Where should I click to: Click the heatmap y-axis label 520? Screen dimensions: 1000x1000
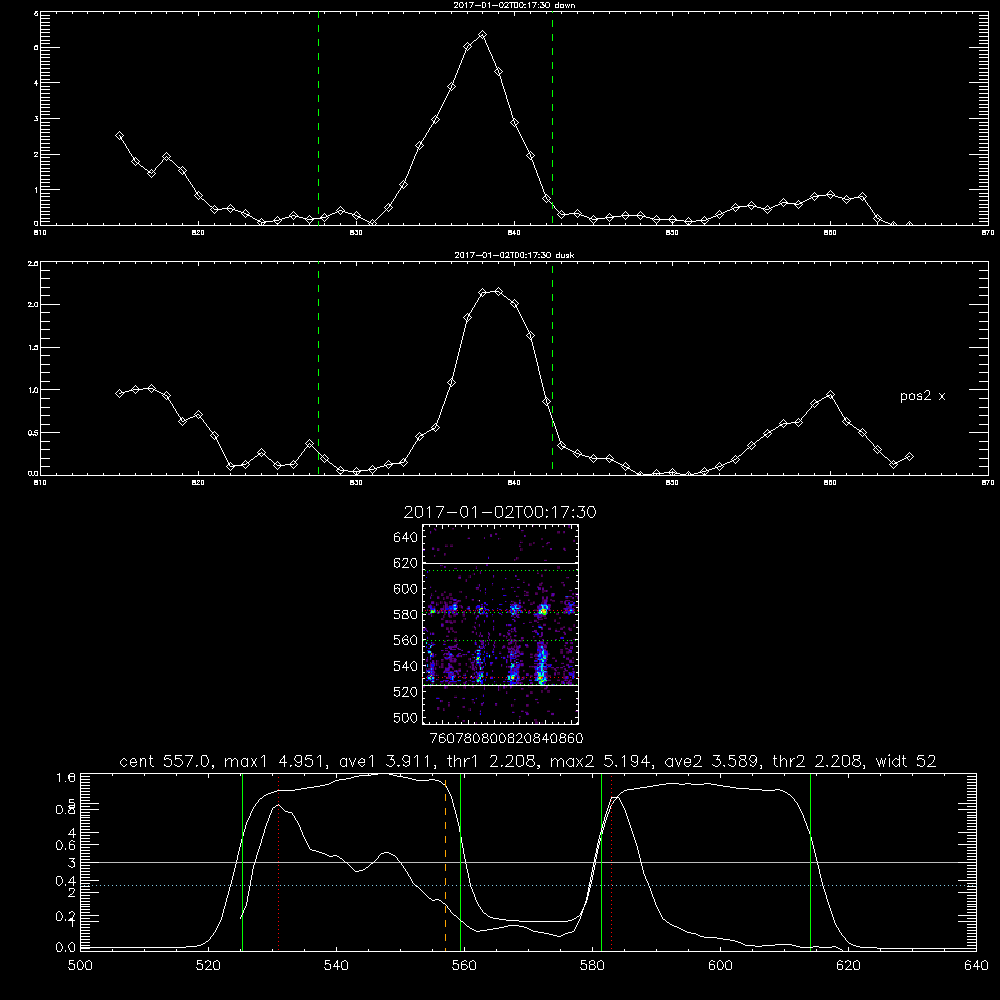point(406,692)
